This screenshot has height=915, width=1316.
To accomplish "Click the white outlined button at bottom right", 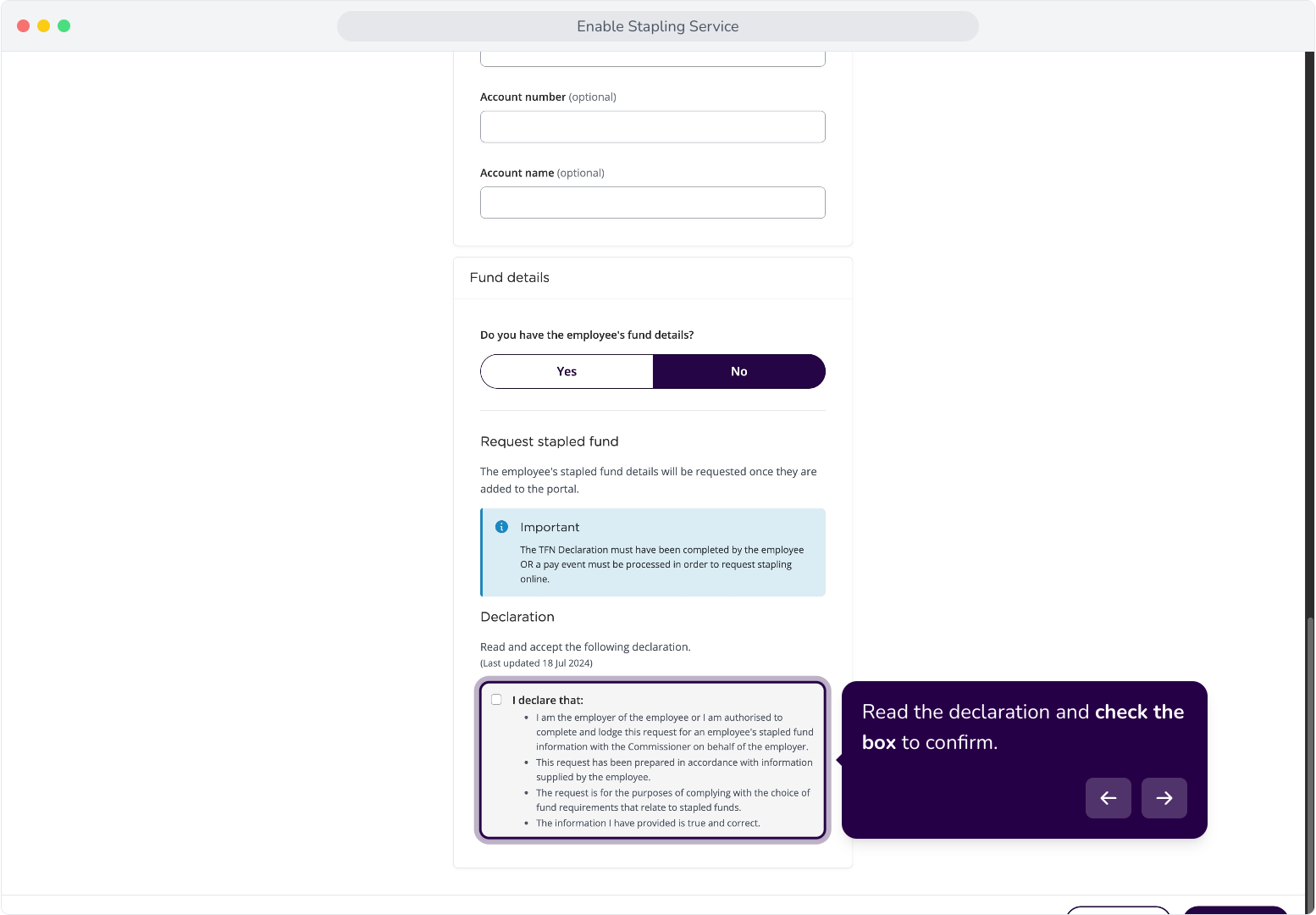I will pos(1118,911).
